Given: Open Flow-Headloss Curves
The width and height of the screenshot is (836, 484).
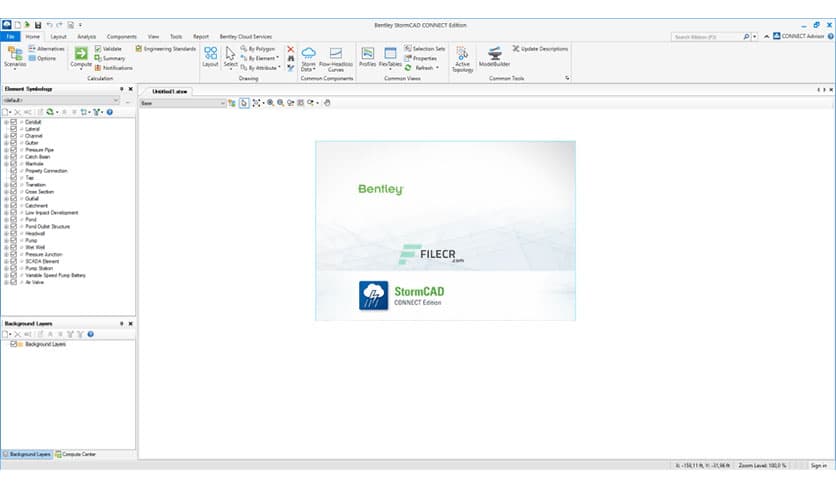Looking at the screenshot, I should pyautogui.click(x=336, y=59).
